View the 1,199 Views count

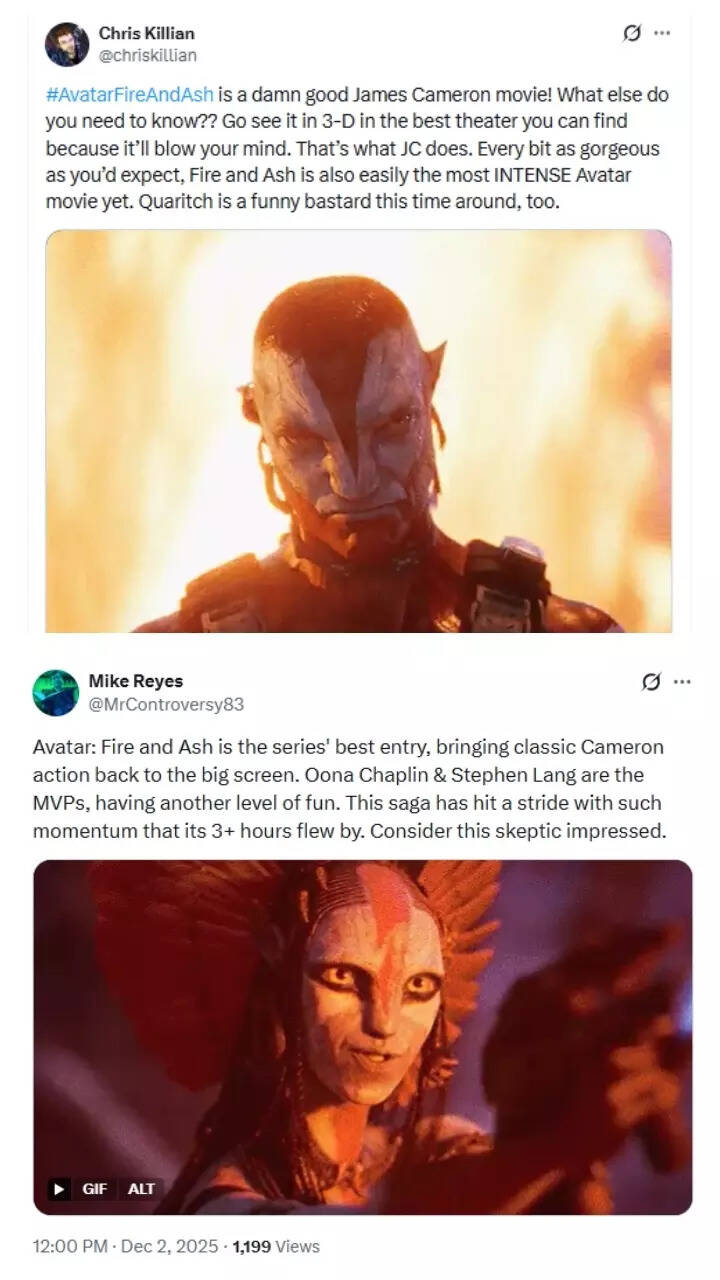tap(276, 1246)
